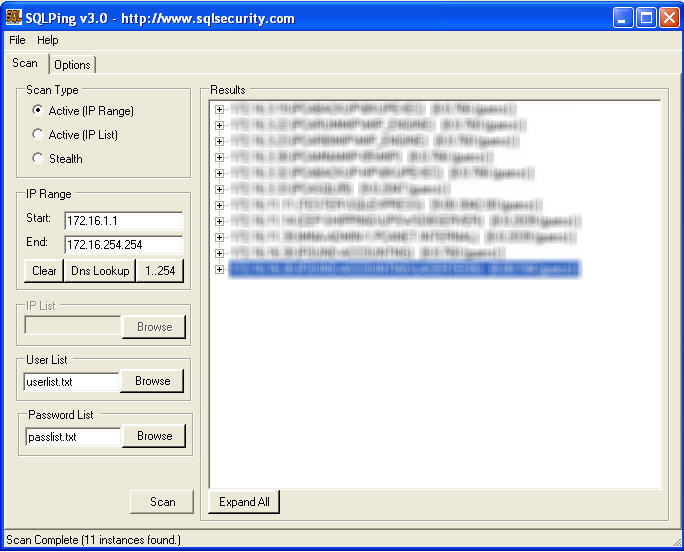
Task: Switch to the Options tab
Action: tap(72, 65)
